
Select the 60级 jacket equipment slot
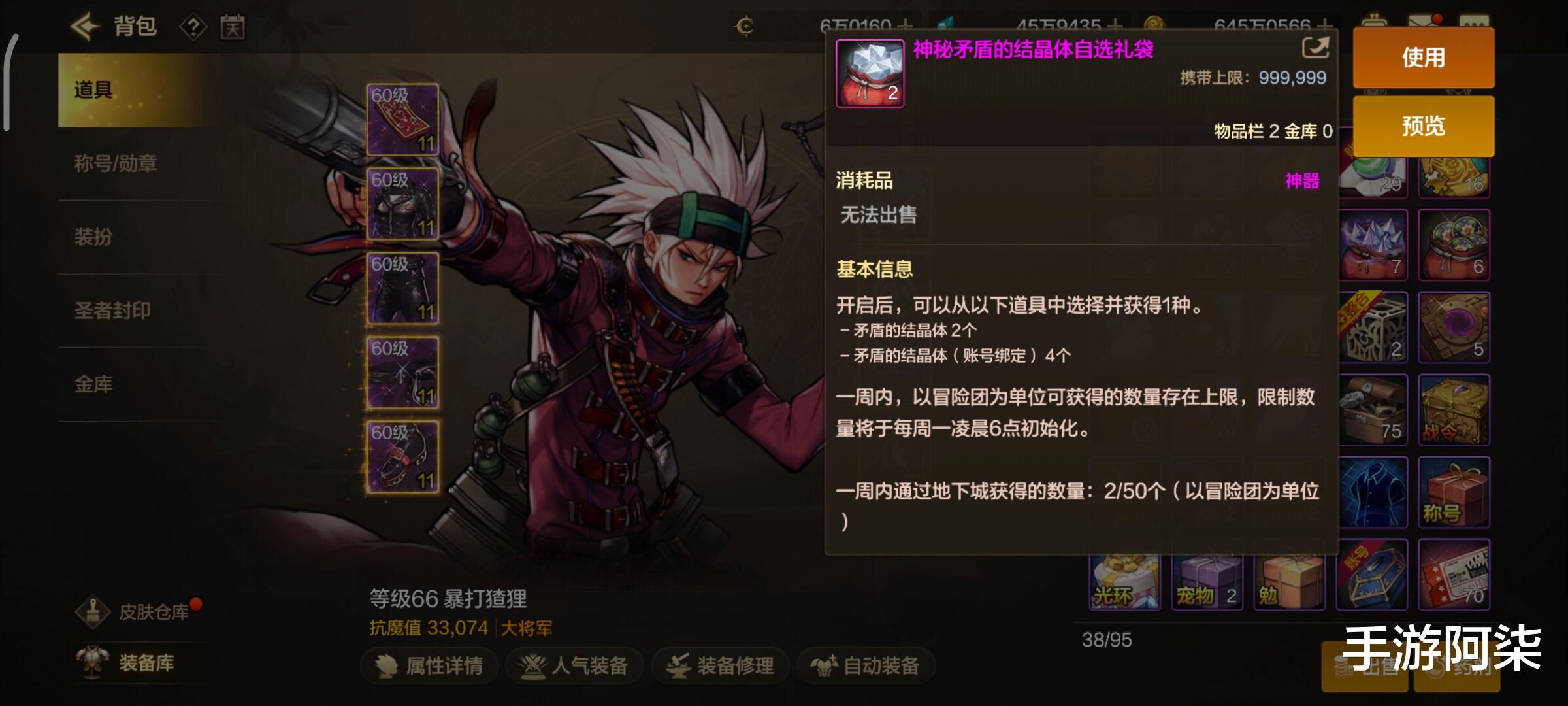click(x=402, y=203)
